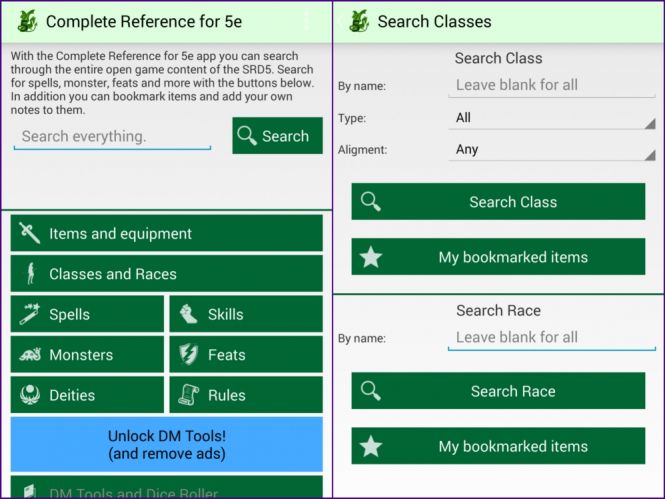This screenshot has height=499, width=665.
Task: Open the Feats section
Action: tap(246, 354)
